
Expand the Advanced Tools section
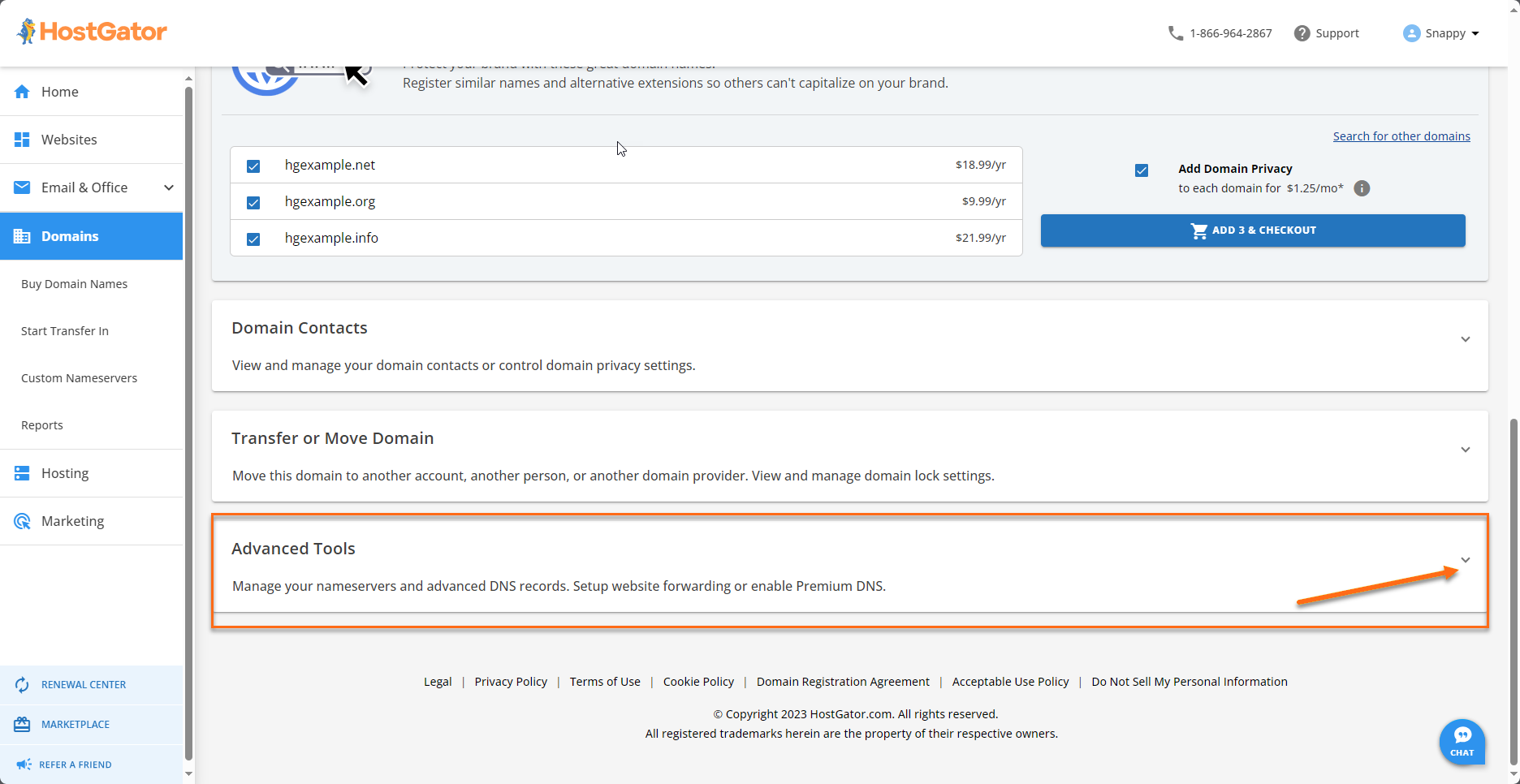1466,559
